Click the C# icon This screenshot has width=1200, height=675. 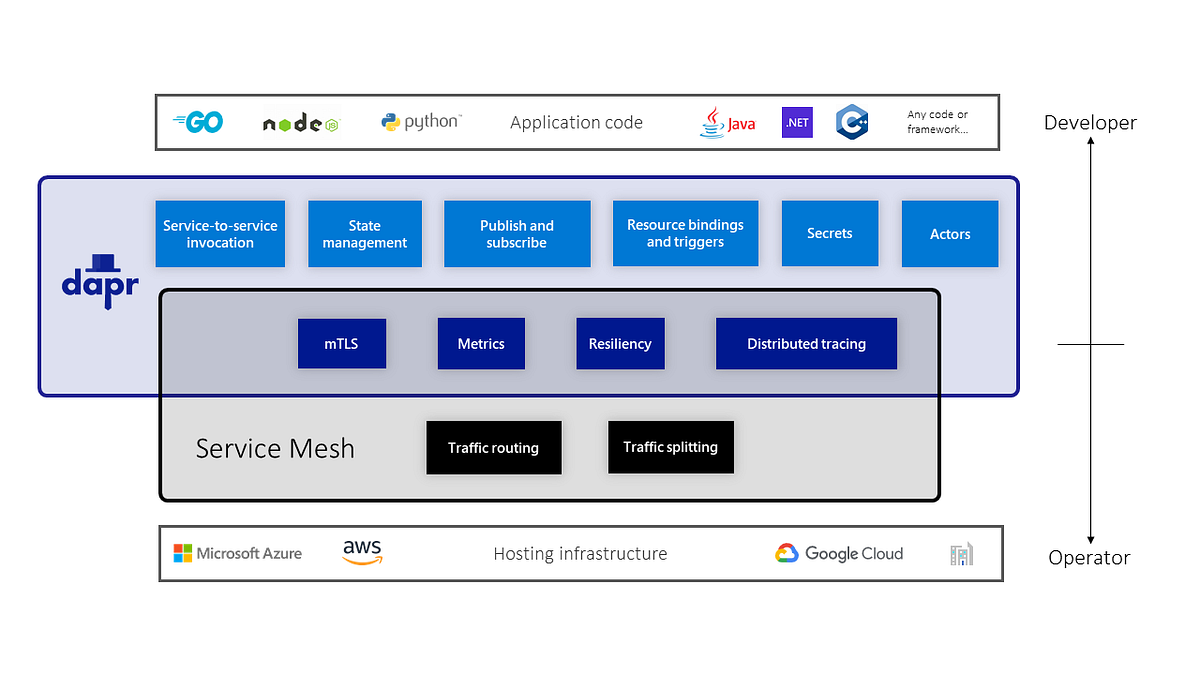point(852,122)
